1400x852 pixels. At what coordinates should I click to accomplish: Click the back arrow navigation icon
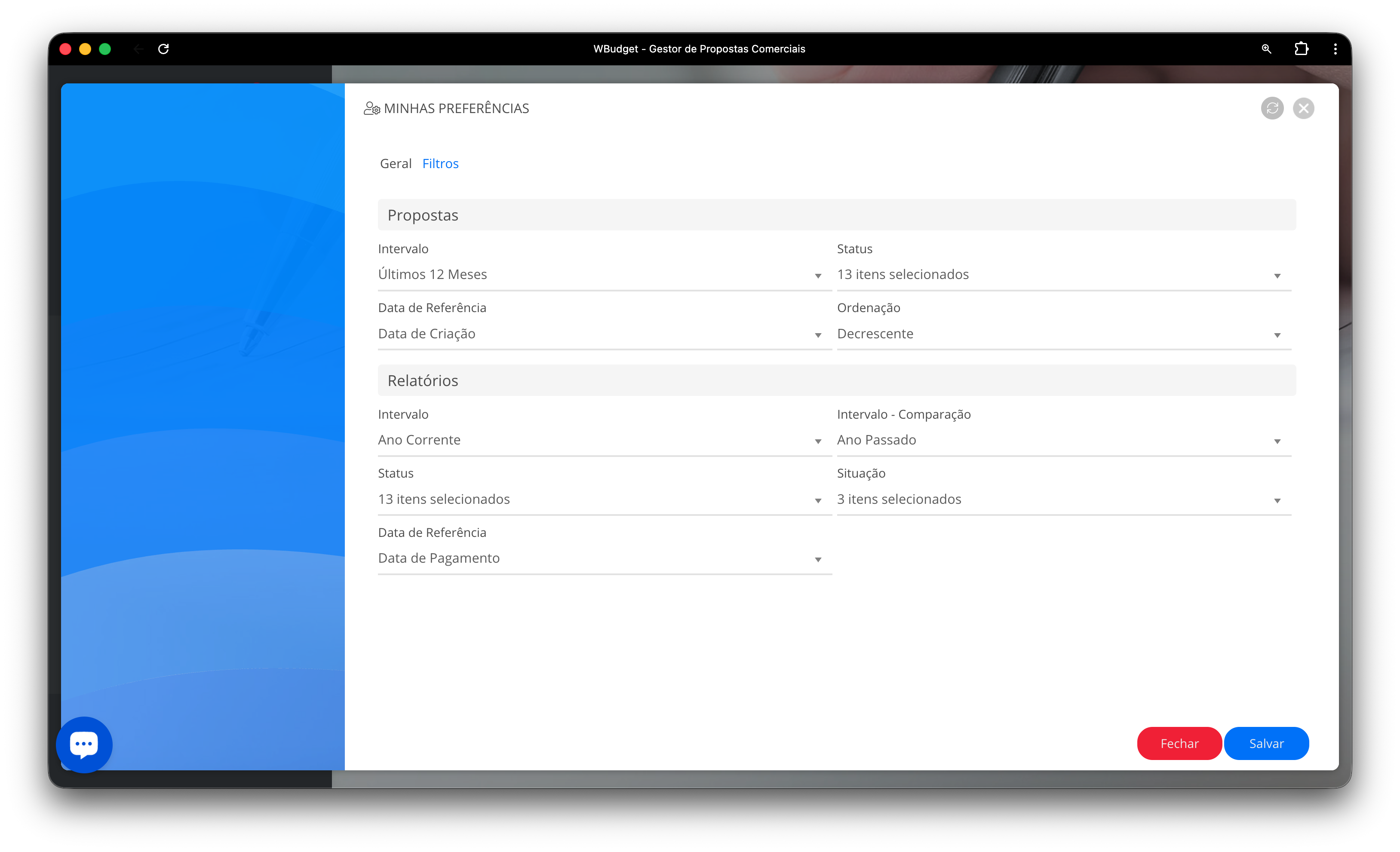tap(138, 49)
